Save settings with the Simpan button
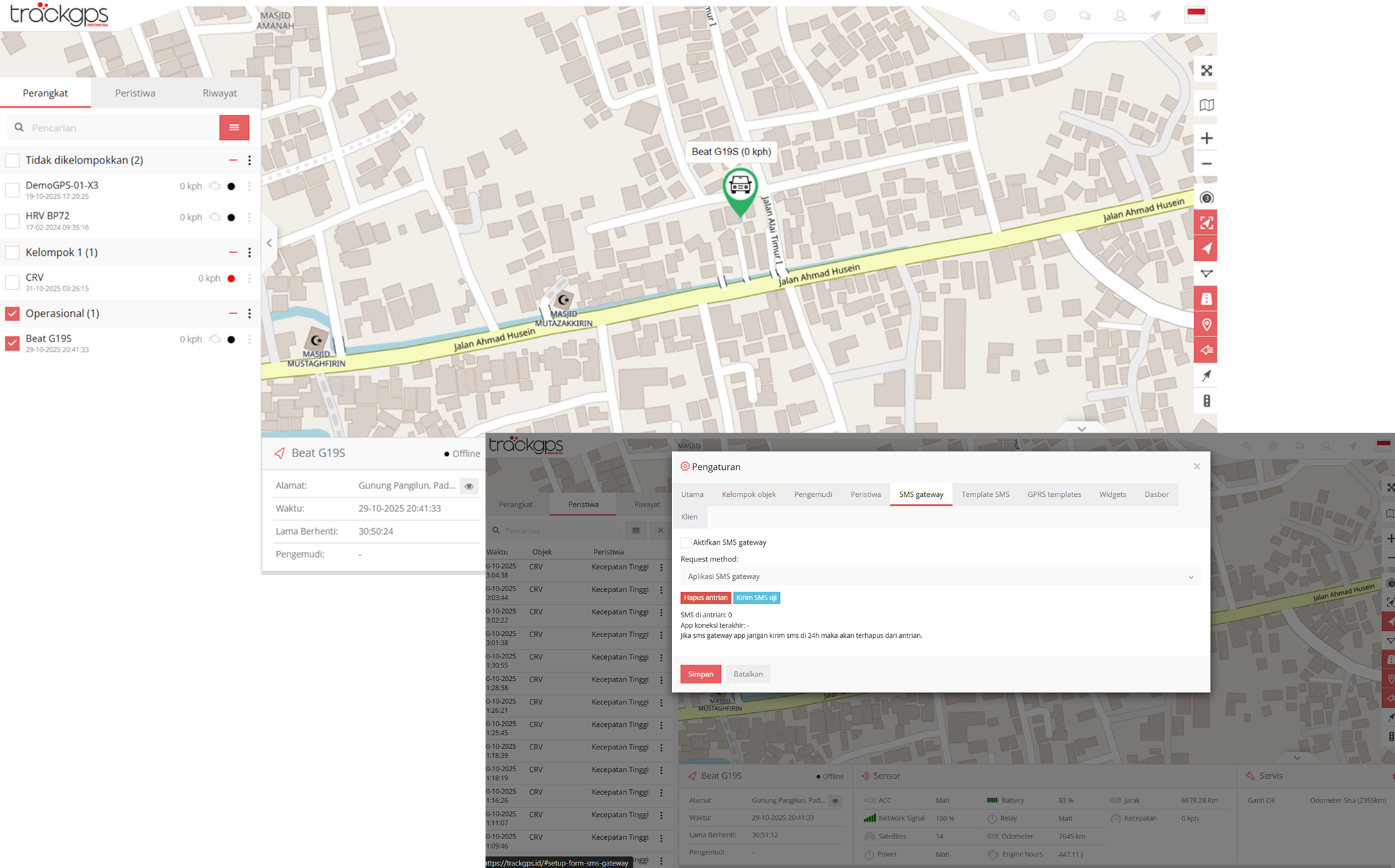Viewport: 1395px width, 868px height. [700, 674]
